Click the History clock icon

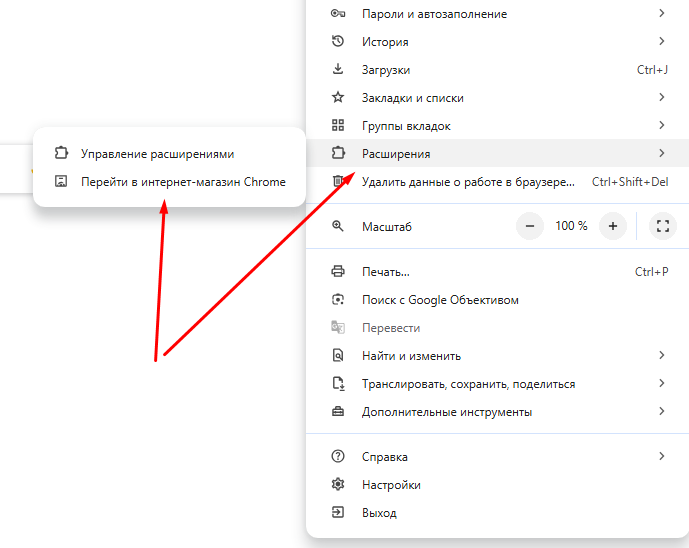point(337,41)
